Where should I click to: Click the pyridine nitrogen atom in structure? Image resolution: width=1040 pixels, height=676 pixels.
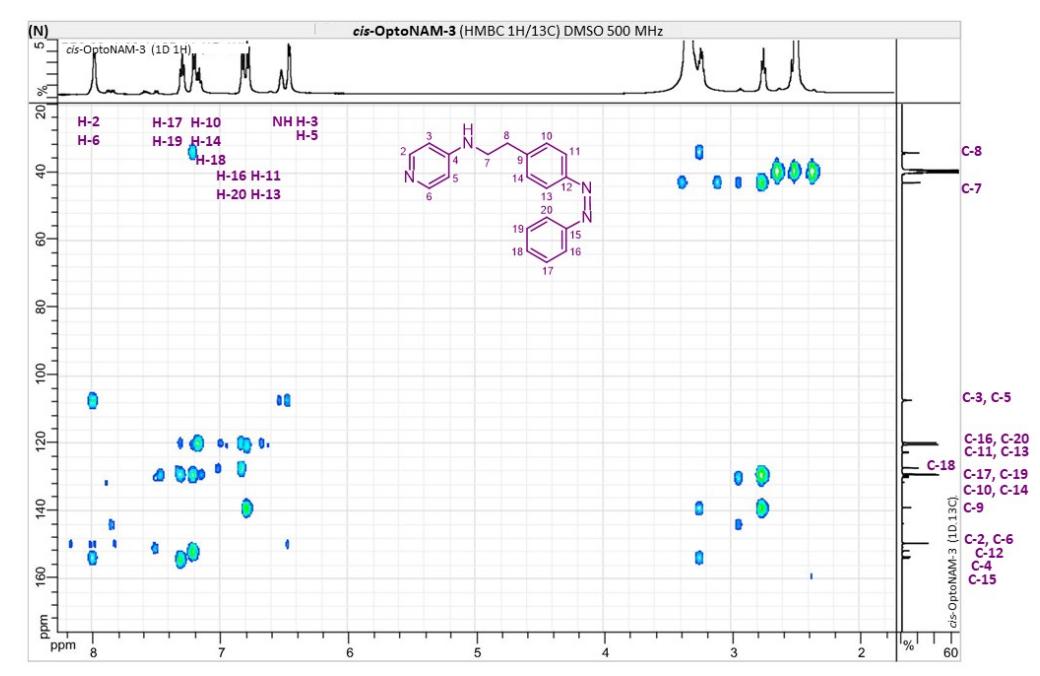pyautogui.click(x=408, y=178)
